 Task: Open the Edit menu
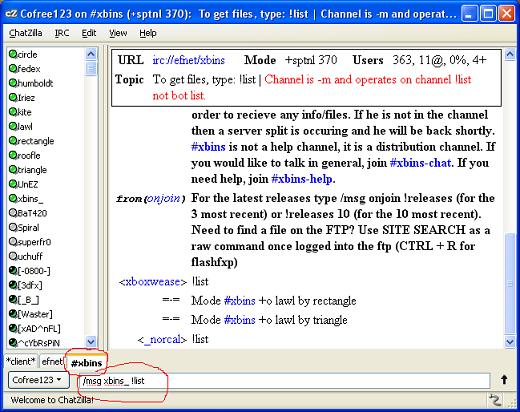[89, 33]
